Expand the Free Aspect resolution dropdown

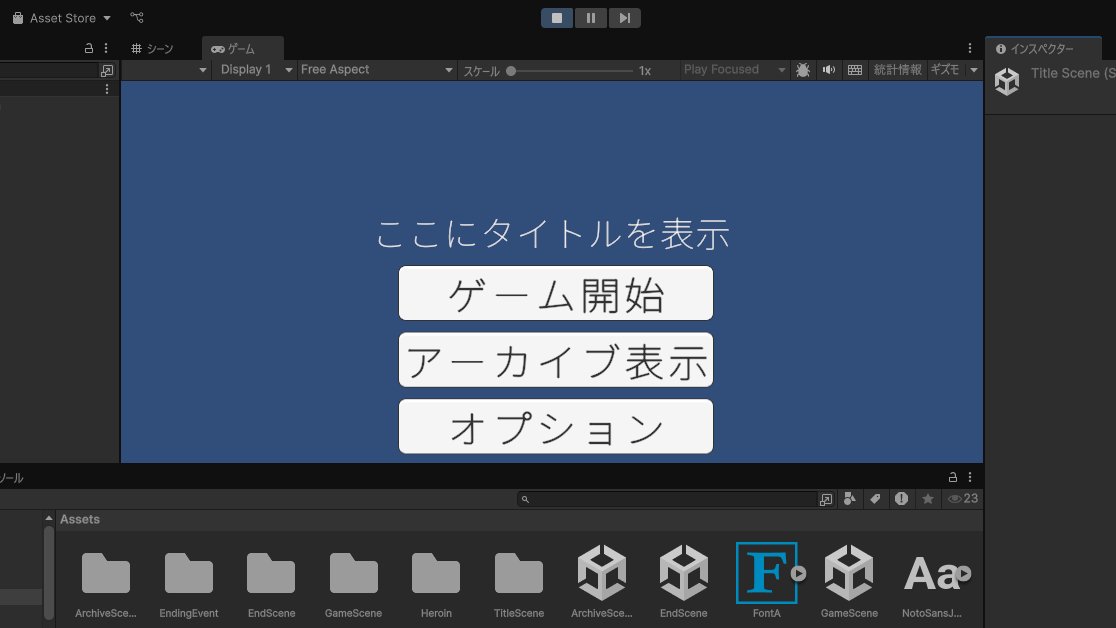point(377,70)
